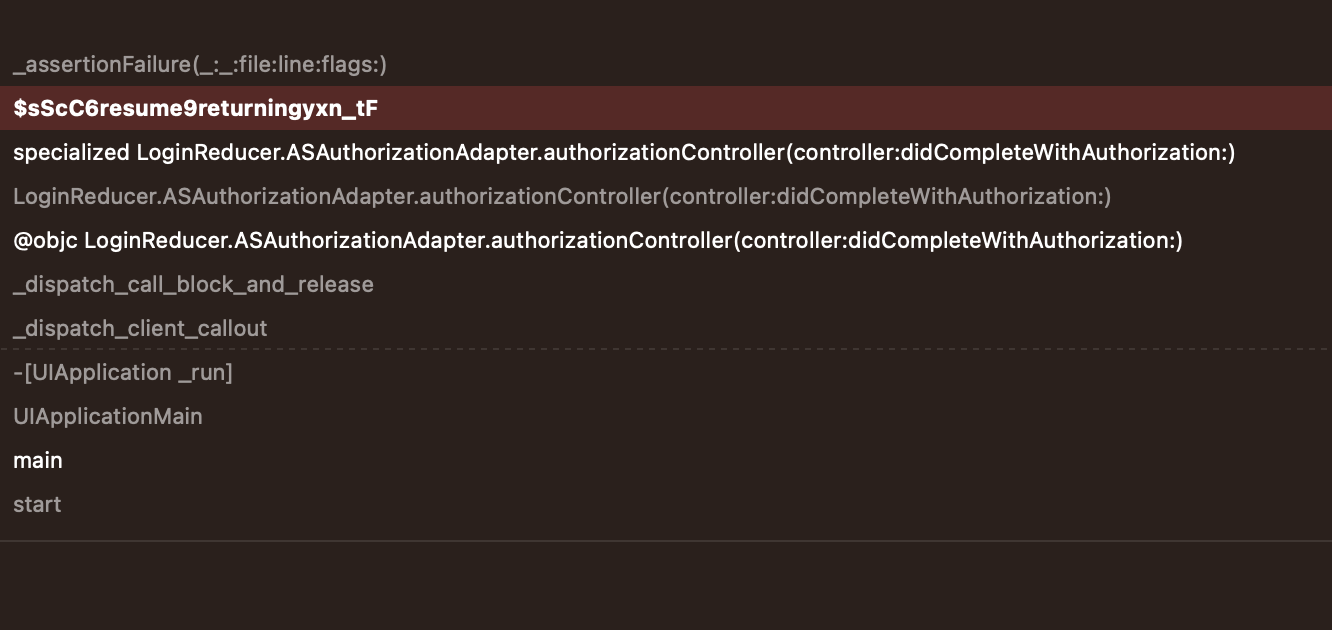This screenshot has height=630, width=1332.
Task: Click '(controller:didCompleteWithAuthorization:)' in the greyed LoginReducer frame
Action: tap(886, 197)
